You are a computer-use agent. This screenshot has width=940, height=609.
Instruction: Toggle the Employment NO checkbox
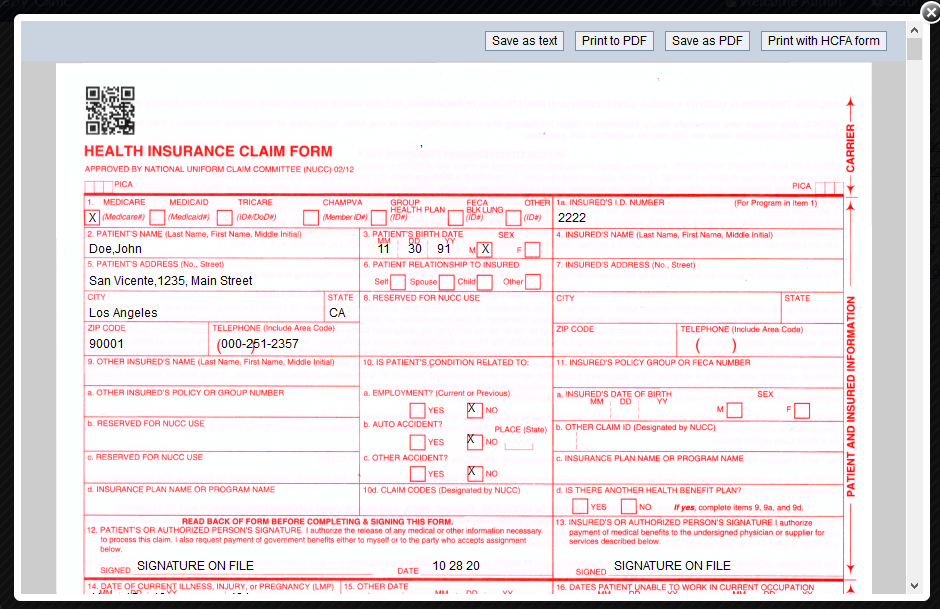(x=475, y=410)
